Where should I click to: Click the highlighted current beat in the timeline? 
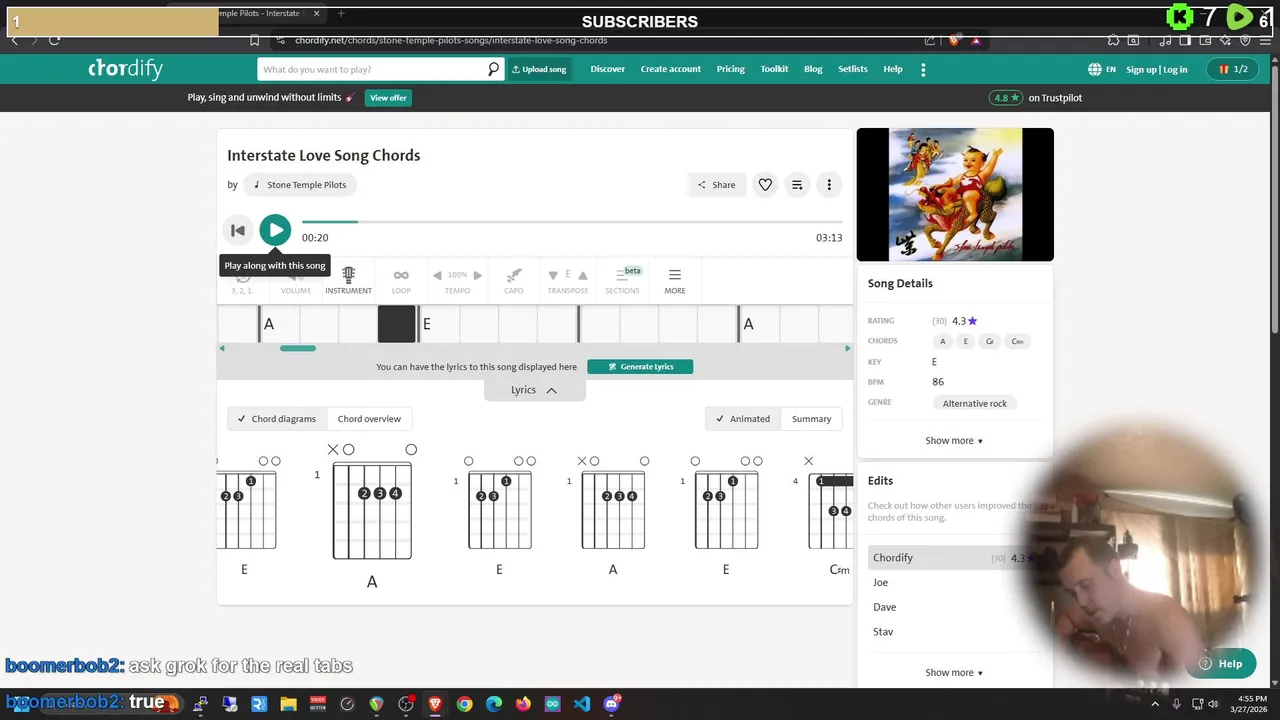[397, 324]
